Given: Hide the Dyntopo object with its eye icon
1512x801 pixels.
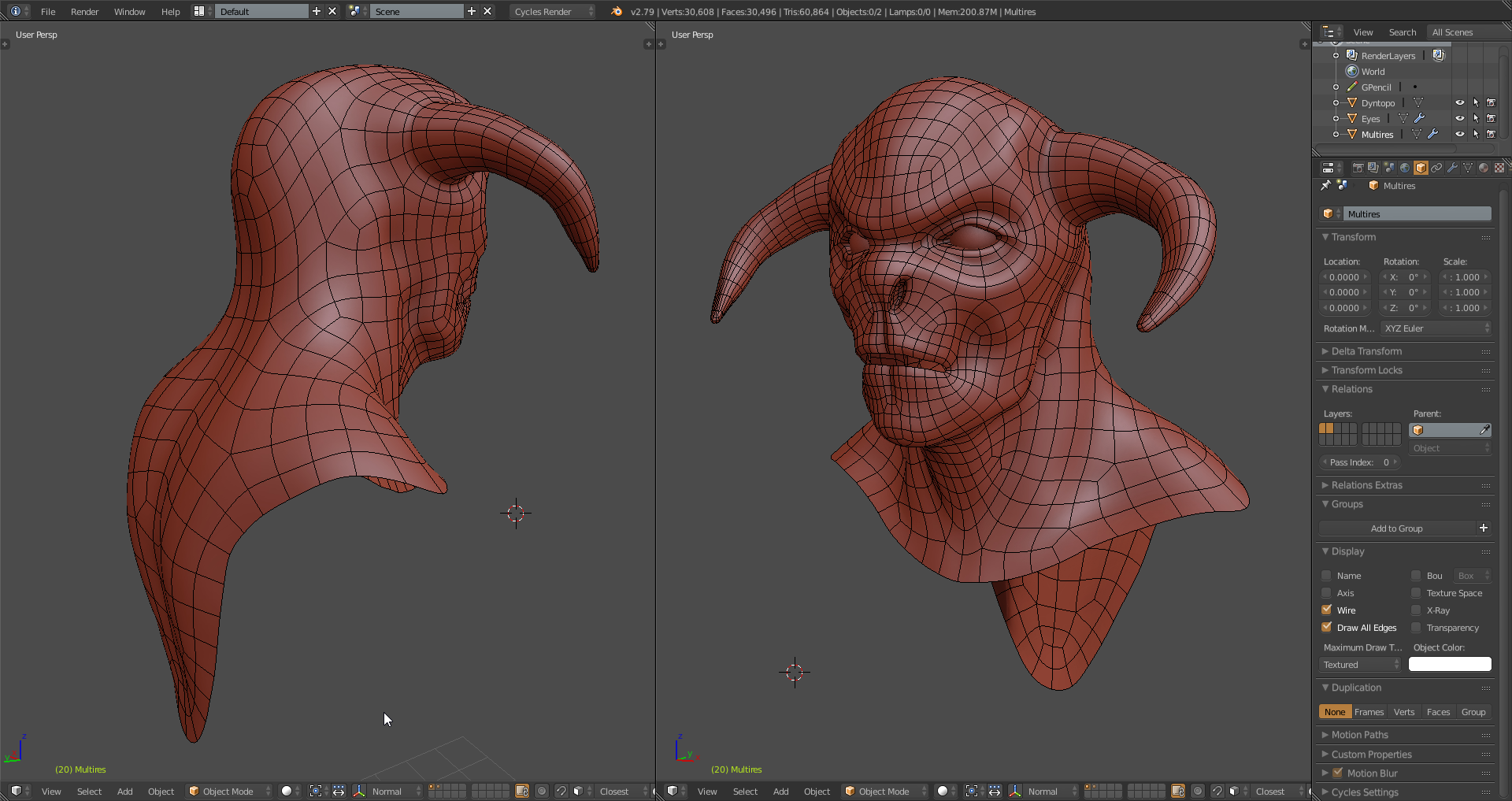Looking at the screenshot, I should click(1459, 103).
